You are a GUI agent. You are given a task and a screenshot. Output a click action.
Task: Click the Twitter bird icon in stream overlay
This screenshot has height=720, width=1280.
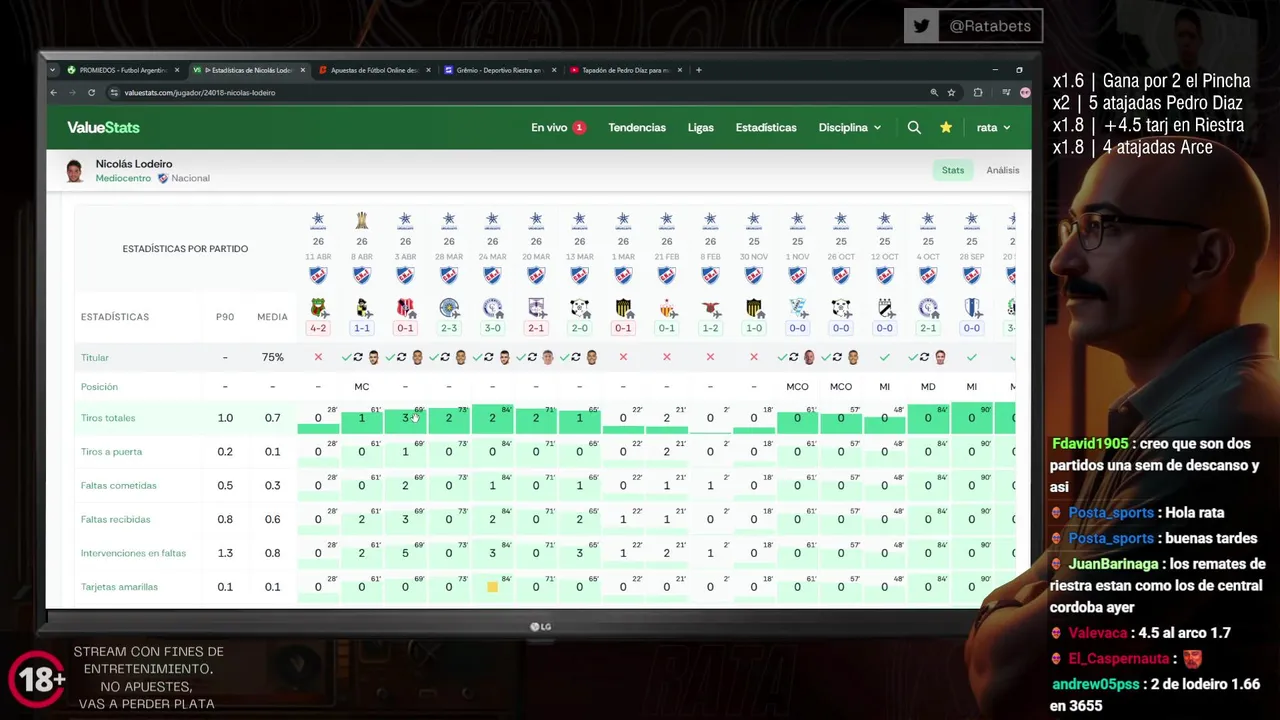click(922, 26)
